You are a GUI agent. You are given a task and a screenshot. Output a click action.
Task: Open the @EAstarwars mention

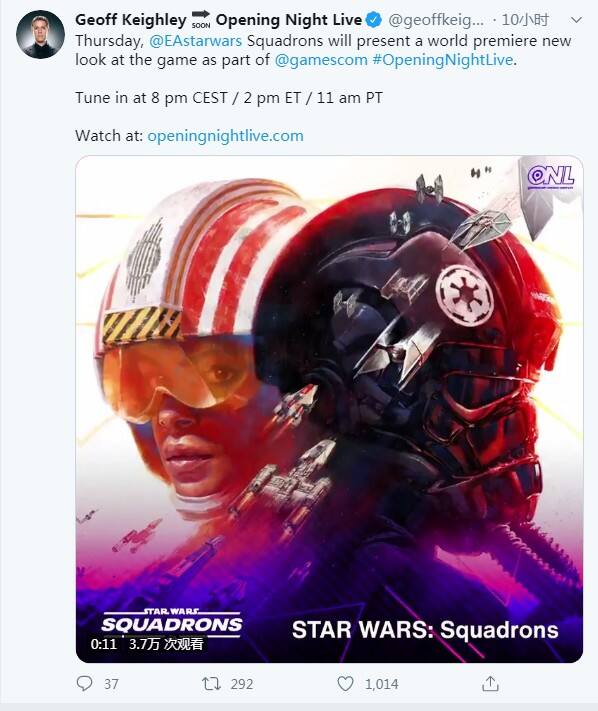[195, 41]
